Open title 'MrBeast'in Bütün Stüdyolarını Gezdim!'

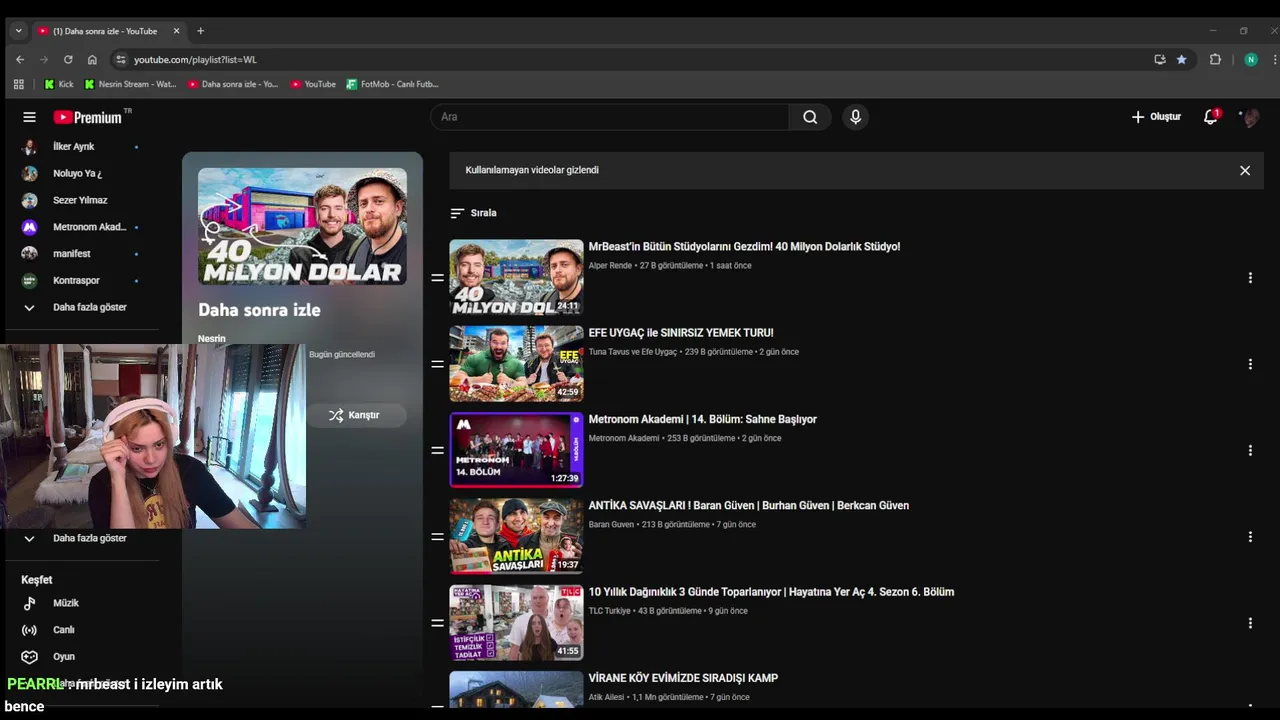(744, 246)
